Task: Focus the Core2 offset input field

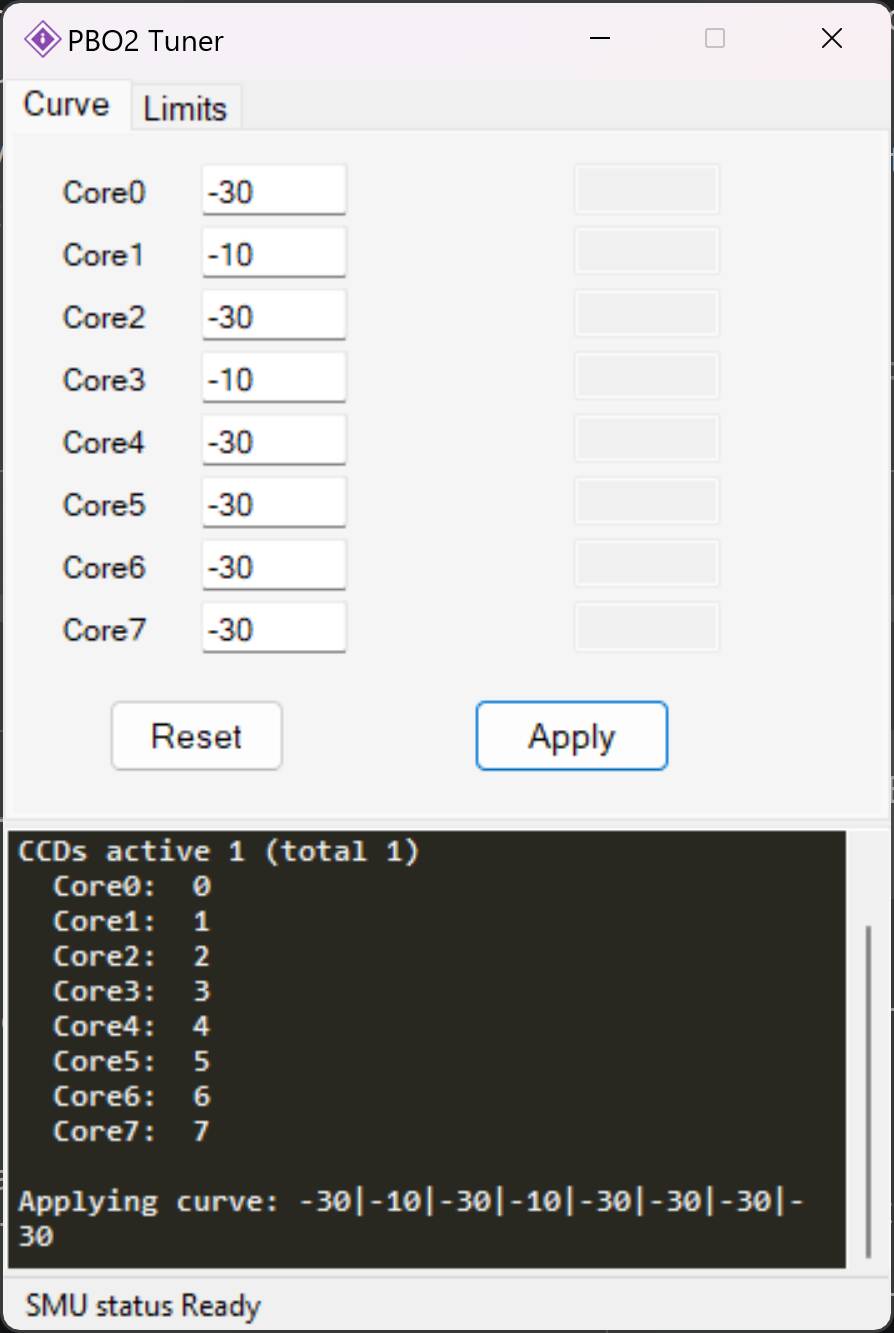Action: (274, 315)
